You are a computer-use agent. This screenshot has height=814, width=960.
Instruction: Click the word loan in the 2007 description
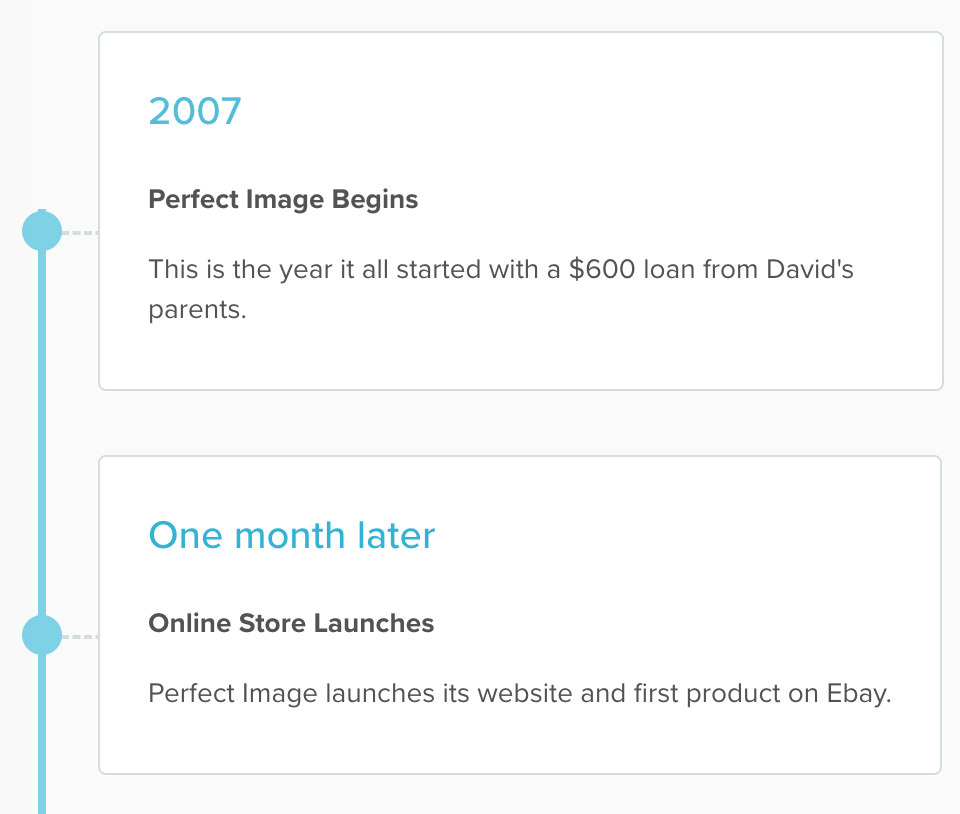tap(671, 269)
